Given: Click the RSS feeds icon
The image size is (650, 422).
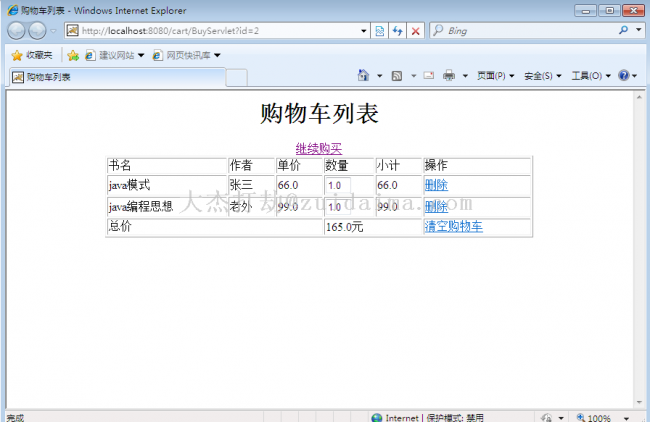Looking at the screenshot, I should point(396,76).
